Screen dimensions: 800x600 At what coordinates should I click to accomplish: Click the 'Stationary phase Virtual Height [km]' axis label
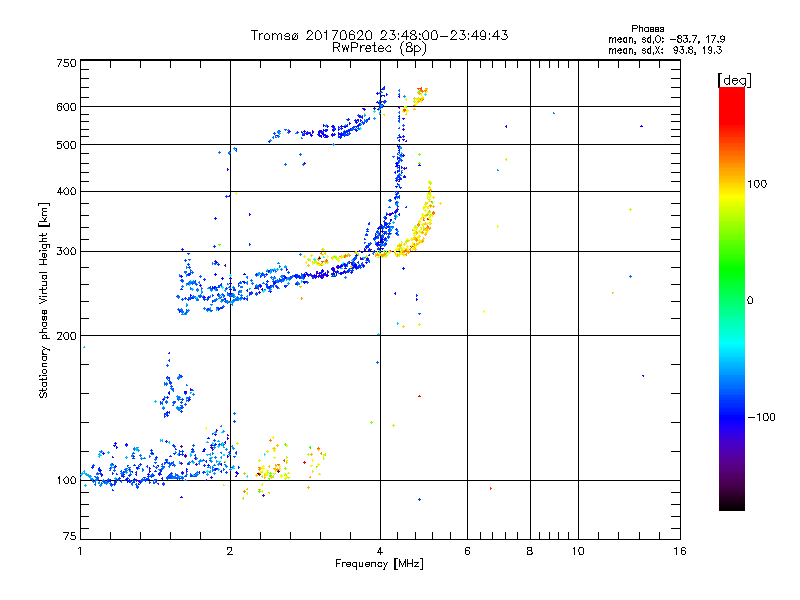[x=44, y=300]
